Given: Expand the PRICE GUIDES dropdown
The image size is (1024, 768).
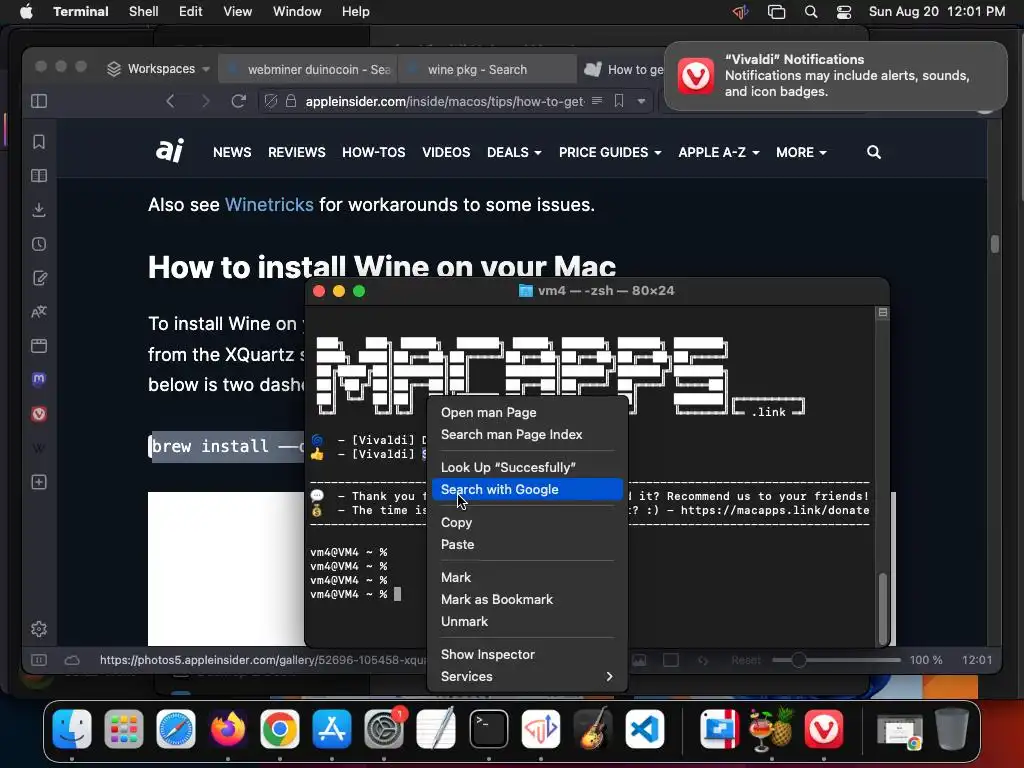Looking at the screenshot, I should (x=610, y=152).
